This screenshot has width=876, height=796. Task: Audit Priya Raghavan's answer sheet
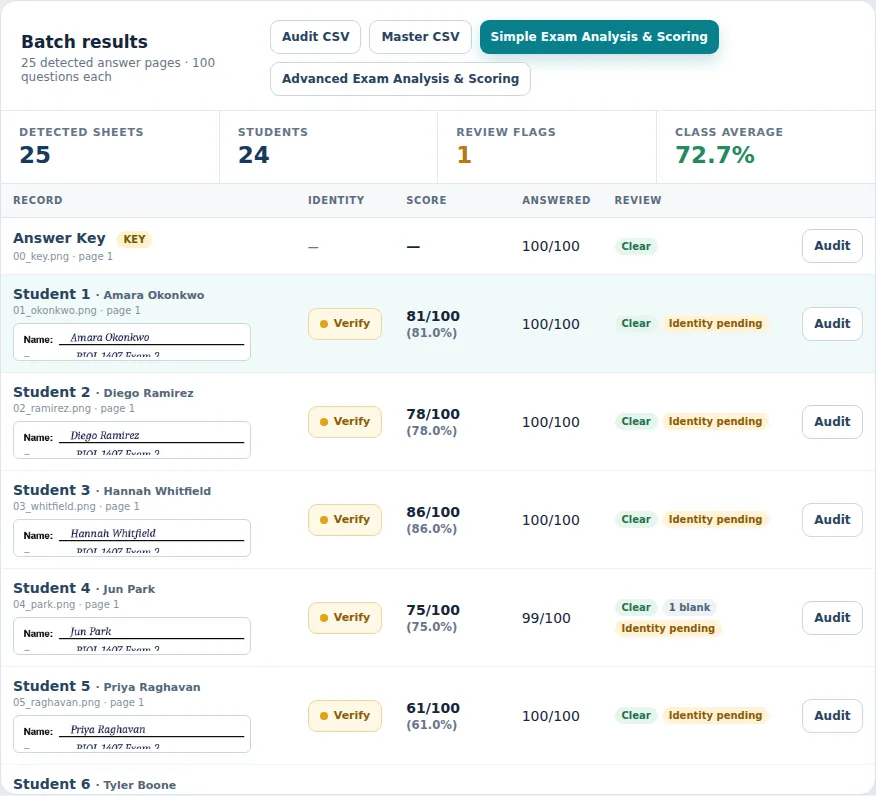[832, 716]
